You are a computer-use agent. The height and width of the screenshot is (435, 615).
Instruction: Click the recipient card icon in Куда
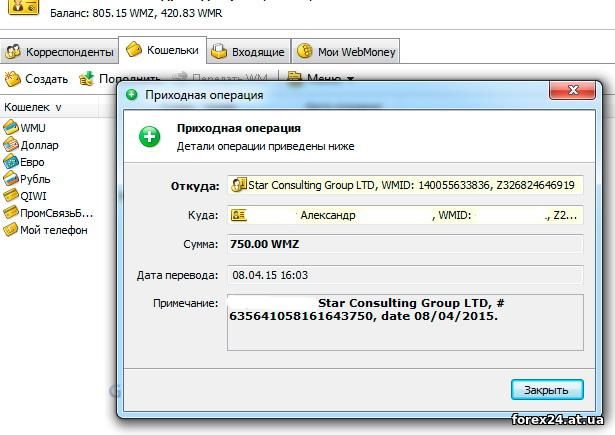pos(238,215)
